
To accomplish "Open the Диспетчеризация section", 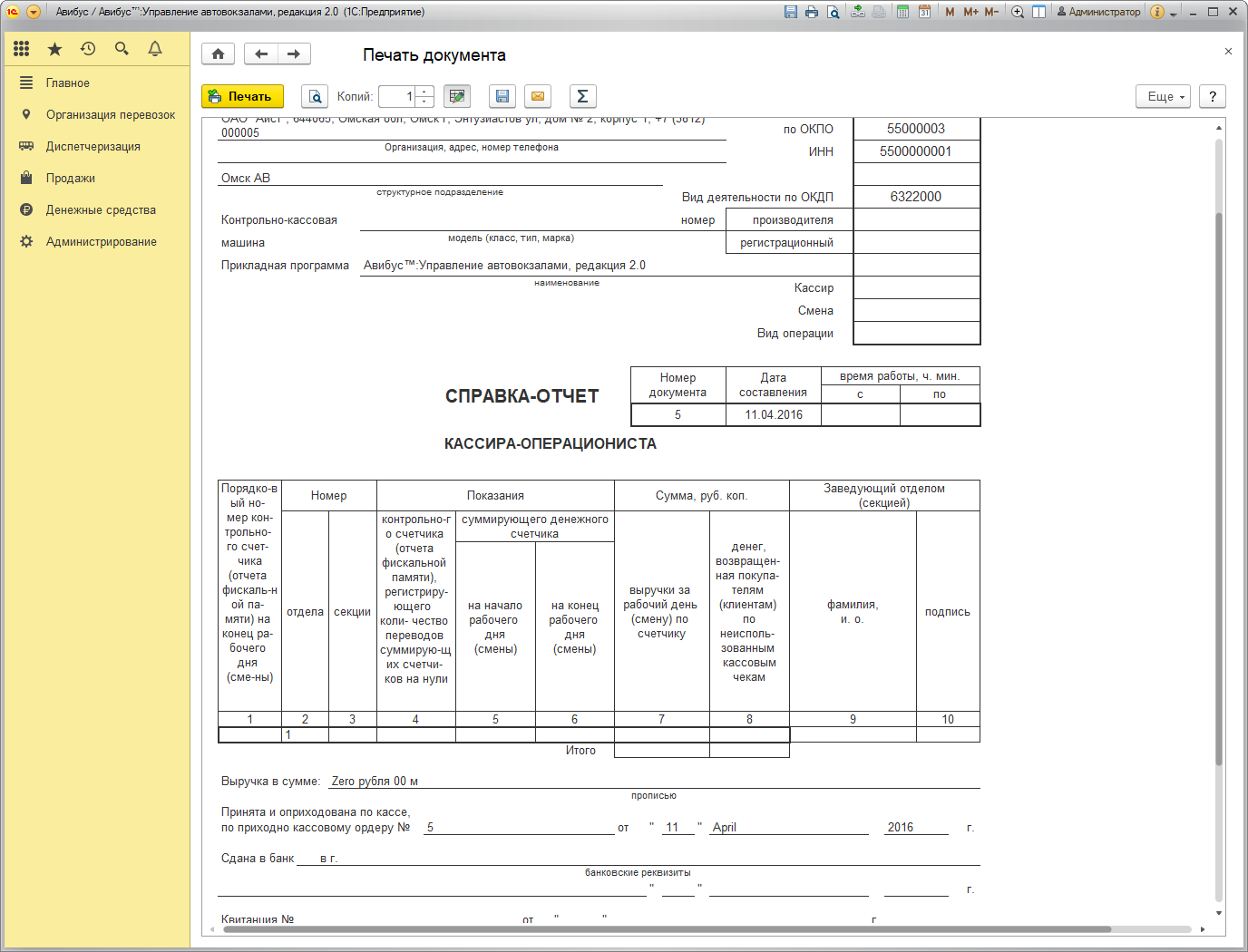I will click(x=93, y=147).
